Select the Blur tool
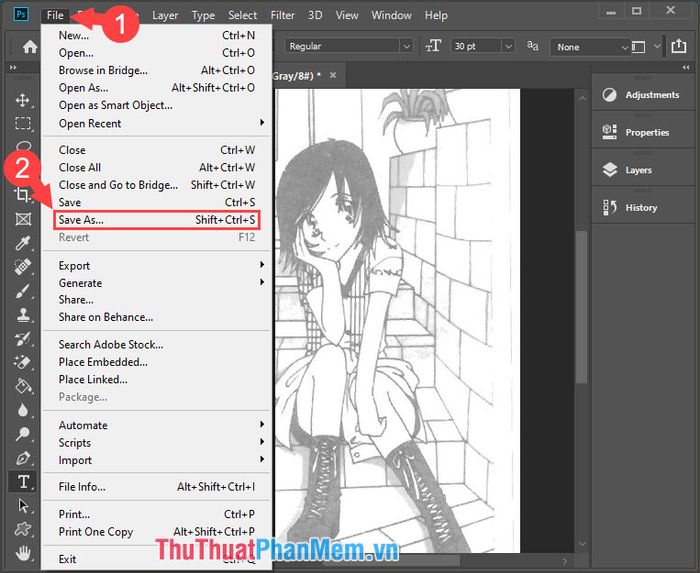Viewport: 700px width, 573px height. pyautogui.click(x=23, y=410)
